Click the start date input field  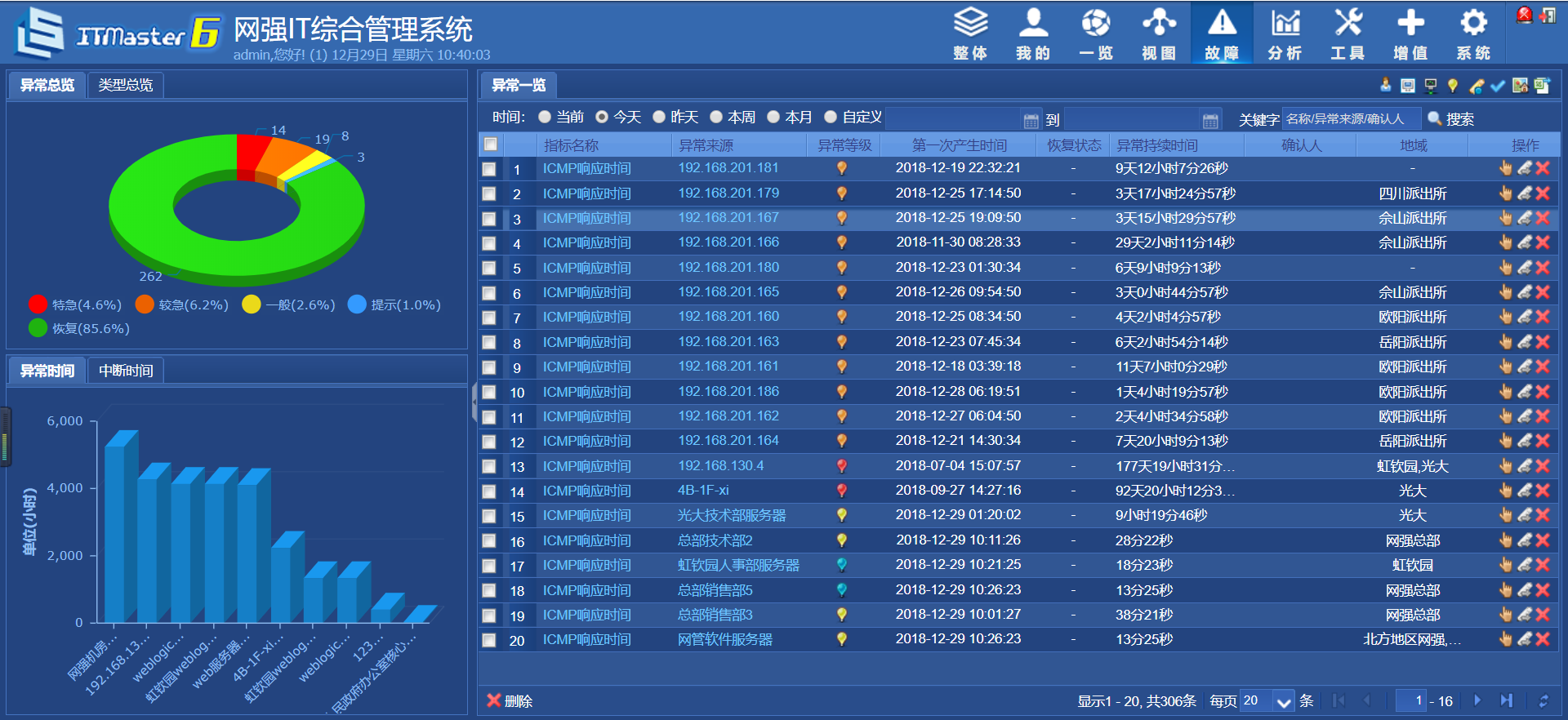point(953,119)
